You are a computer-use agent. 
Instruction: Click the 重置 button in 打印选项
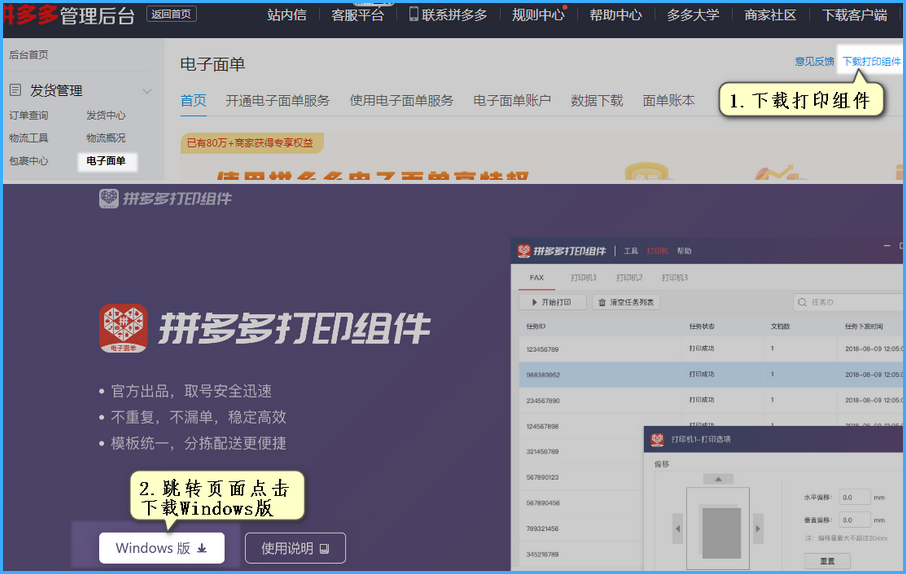(x=827, y=561)
